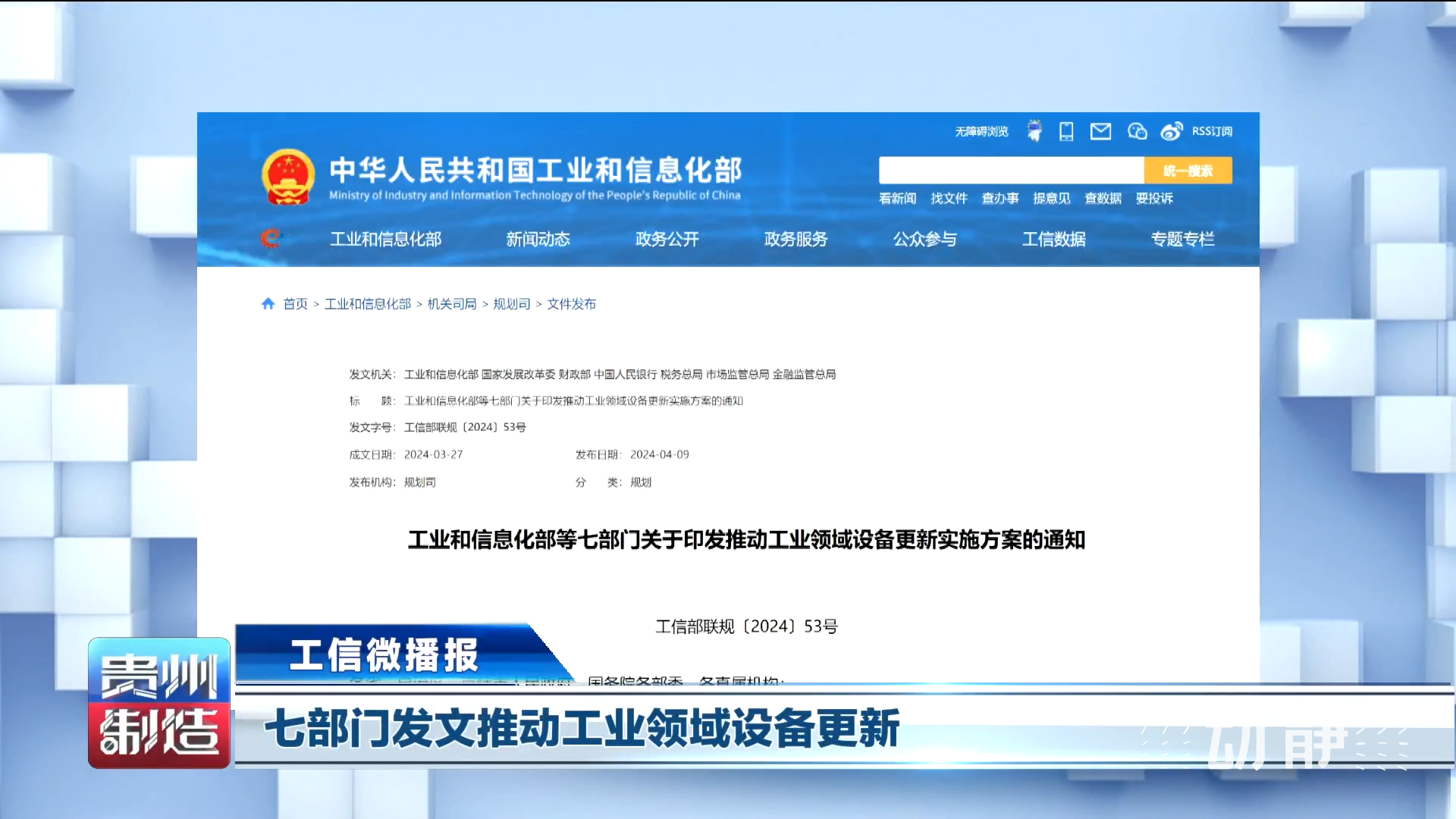Click inside the site search box

click(1011, 171)
